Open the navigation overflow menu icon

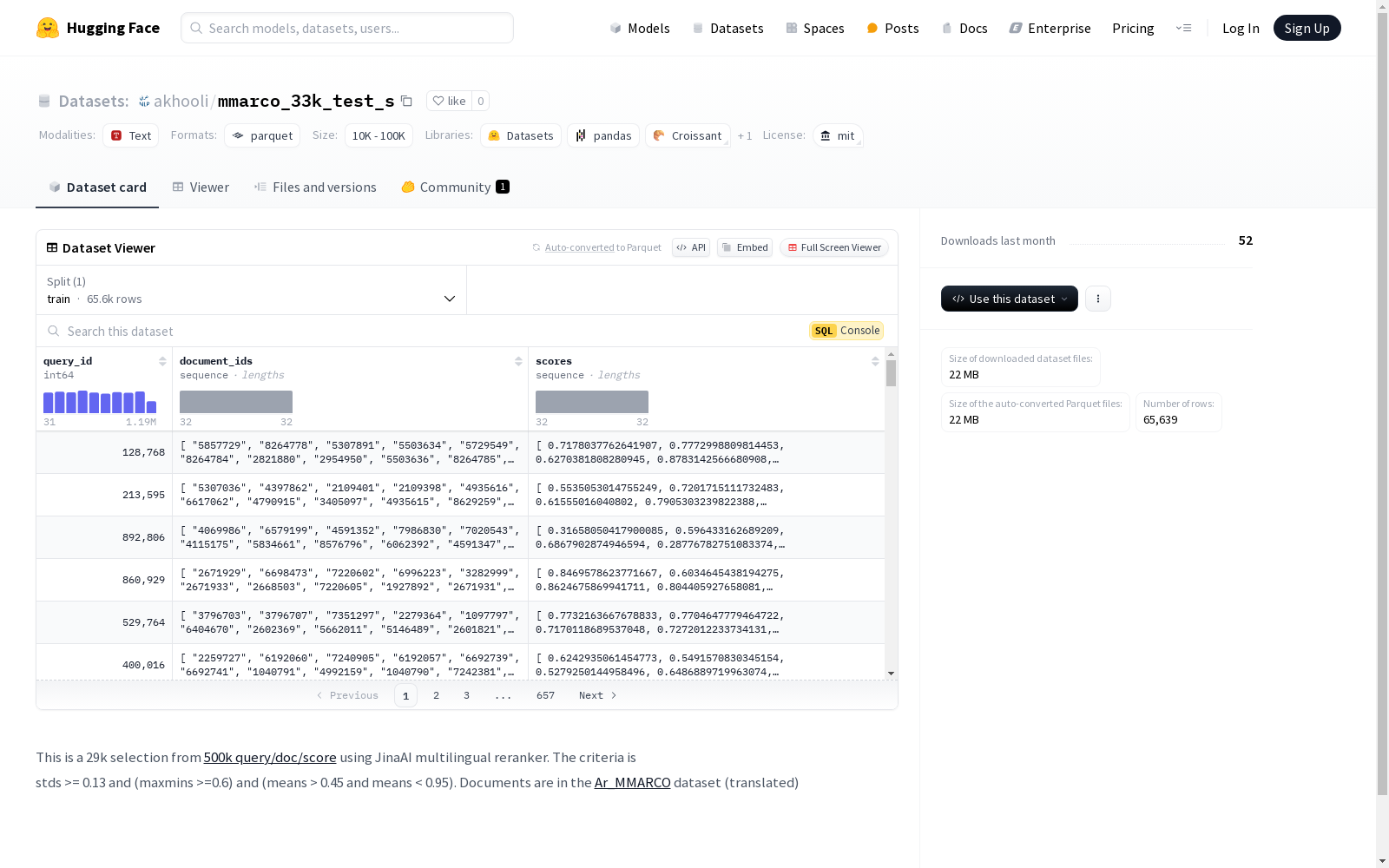pyautogui.click(x=1183, y=28)
